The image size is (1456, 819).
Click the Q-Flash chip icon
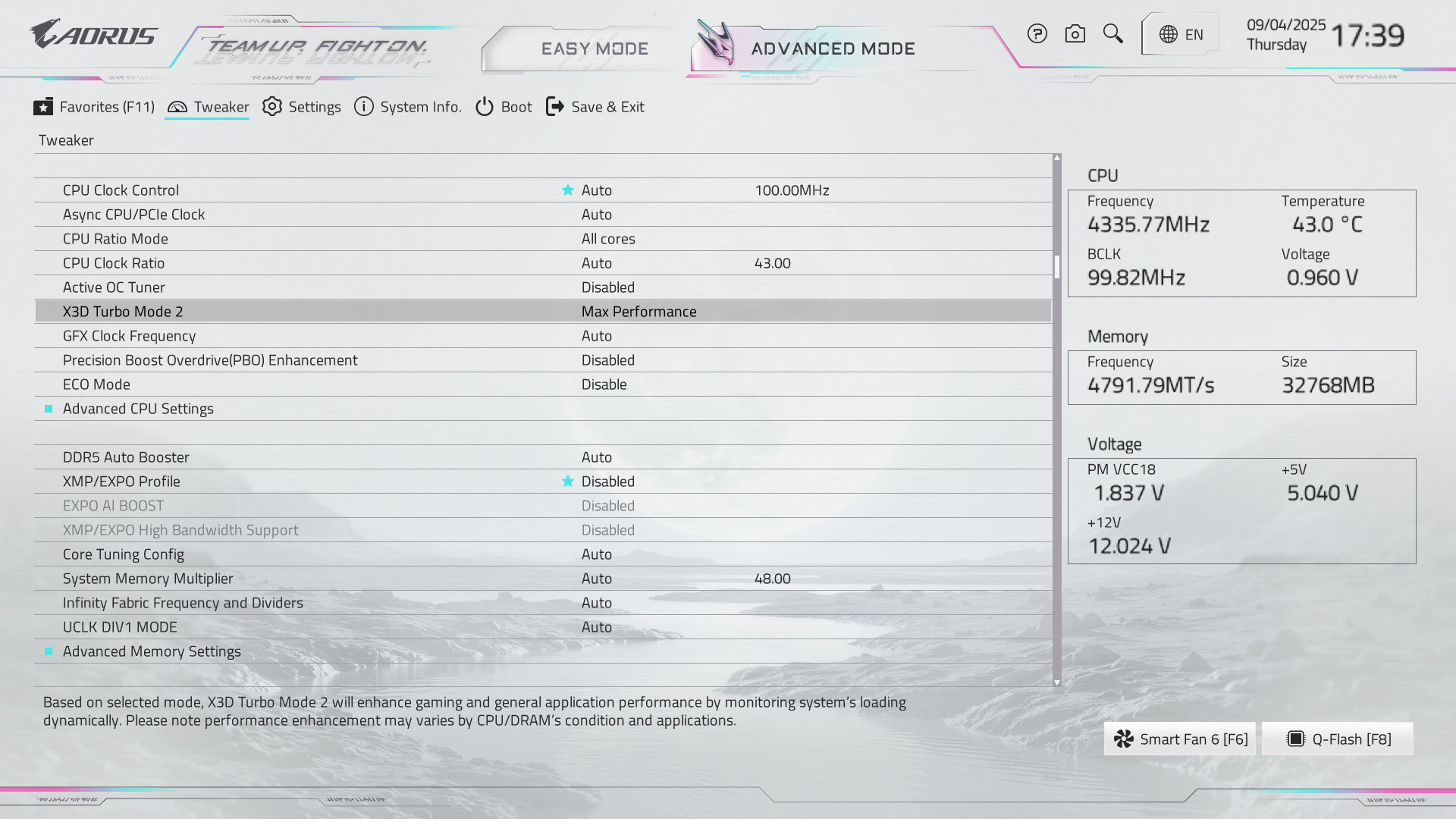[1296, 739]
